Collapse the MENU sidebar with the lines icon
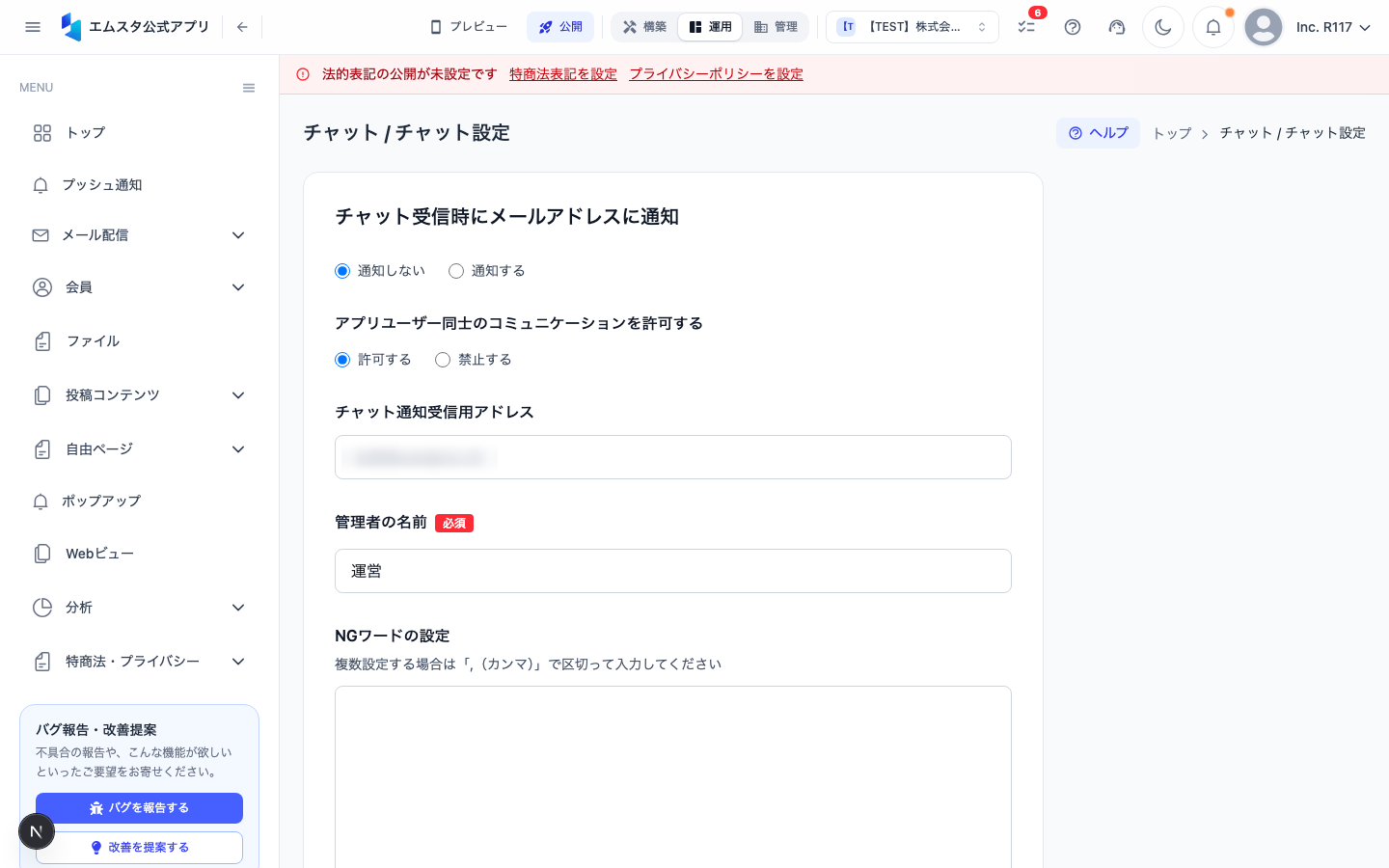 tap(249, 88)
